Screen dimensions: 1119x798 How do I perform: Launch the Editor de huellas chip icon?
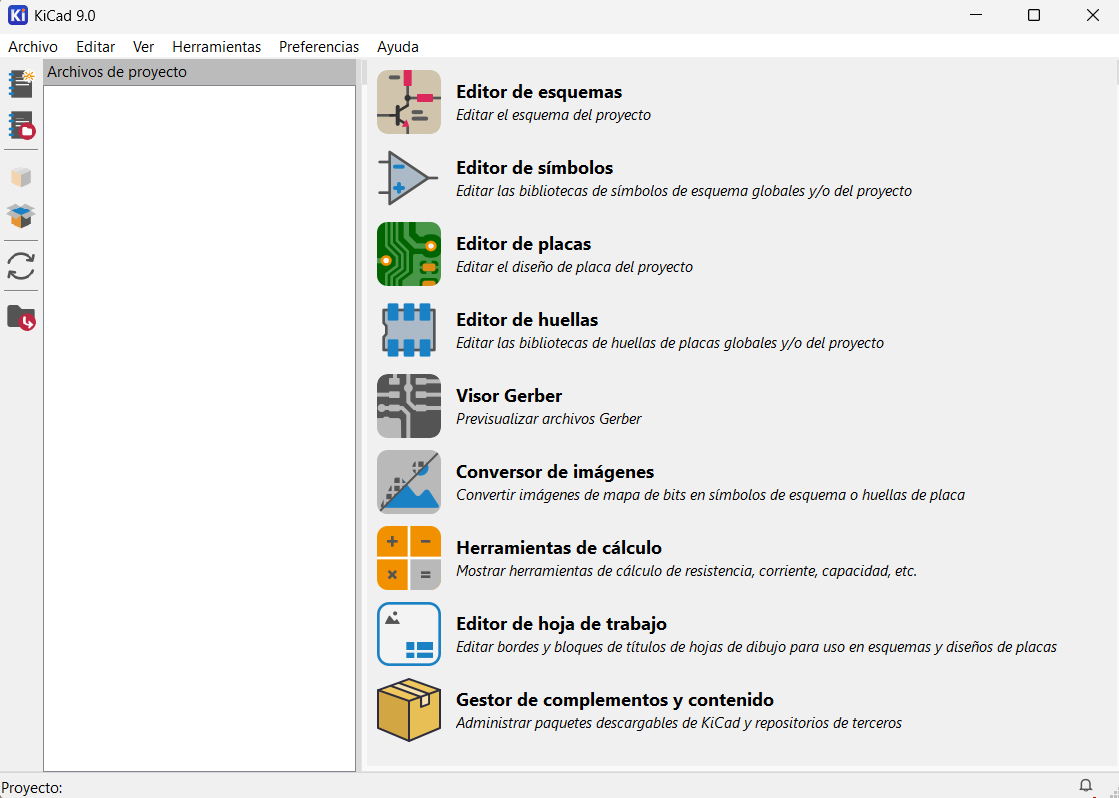(x=409, y=330)
